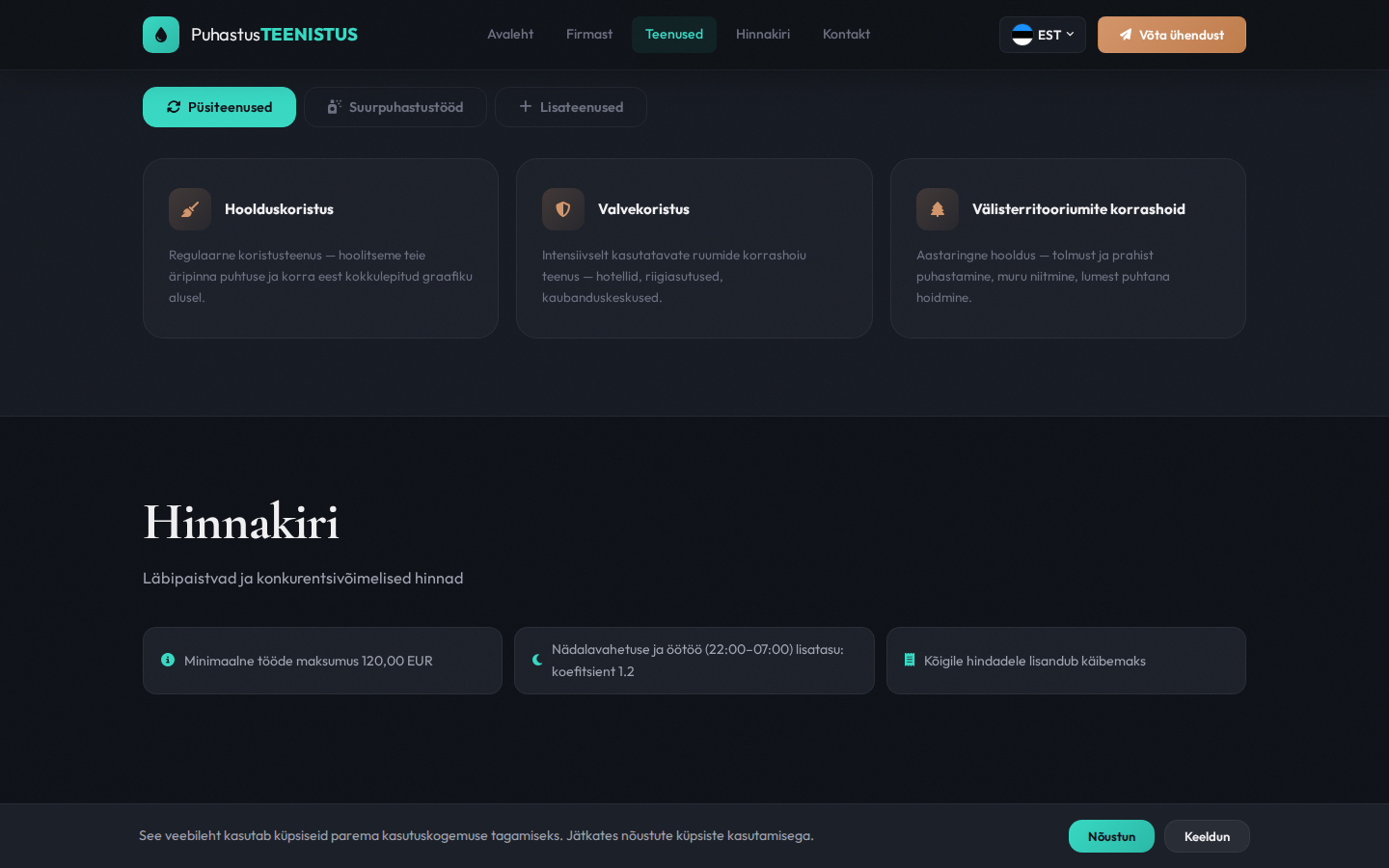Select the Püsiteenused tab
Image resolution: width=1389 pixels, height=868 pixels.
coord(219,107)
